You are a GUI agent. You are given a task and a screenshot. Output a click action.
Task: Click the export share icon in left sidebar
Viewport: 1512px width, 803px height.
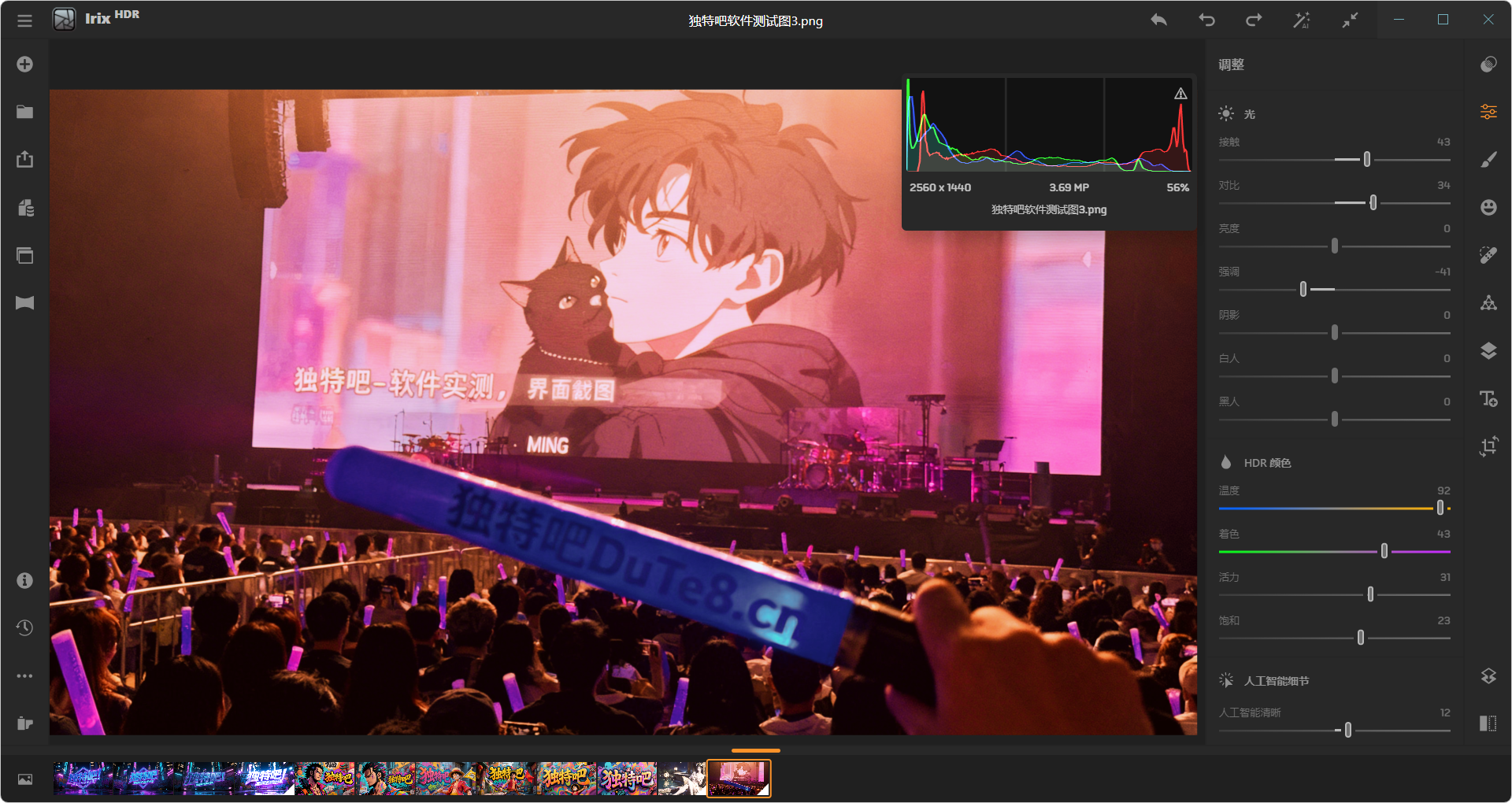click(x=24, y=159)
